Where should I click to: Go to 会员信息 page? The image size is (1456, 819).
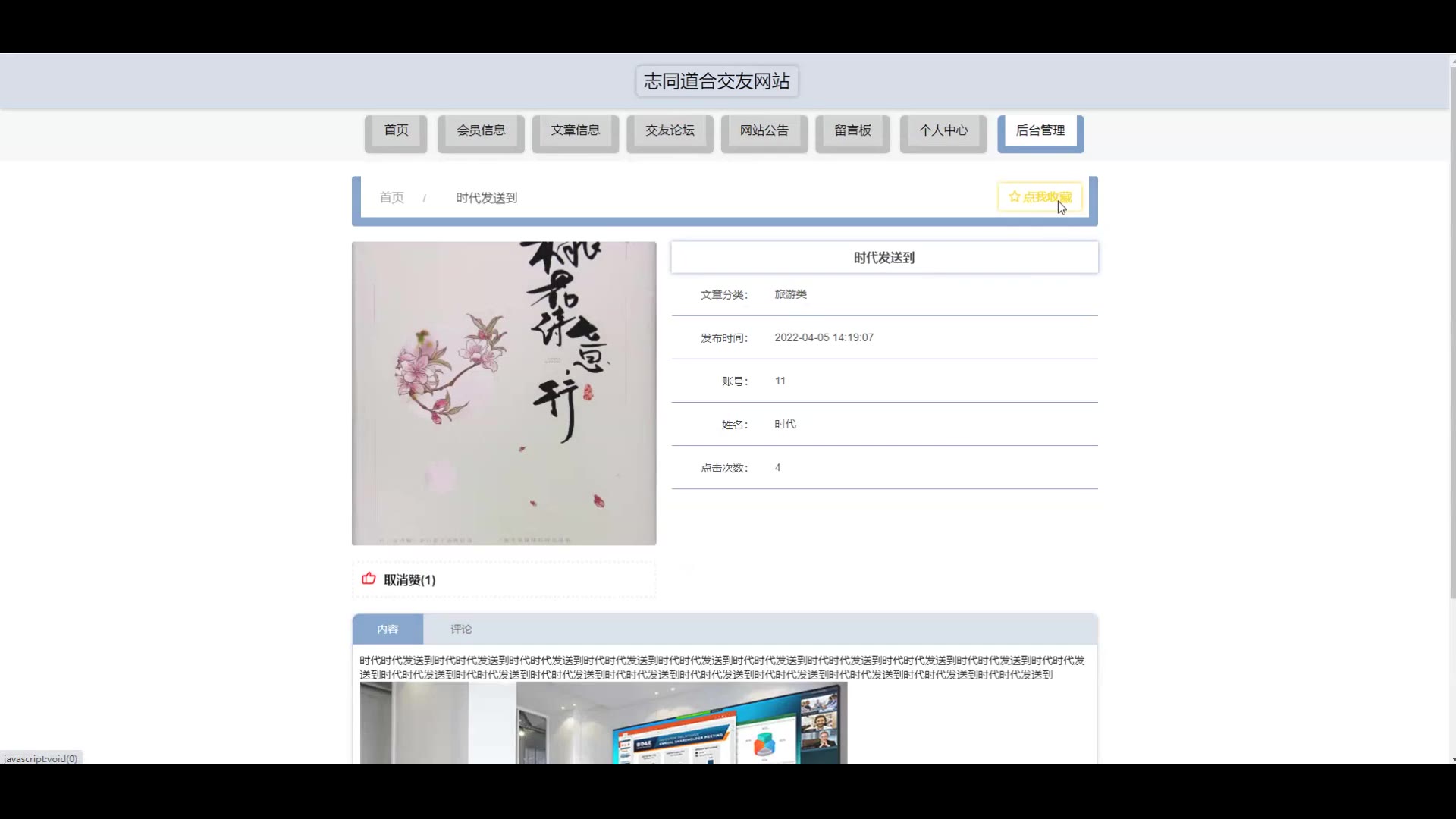pos(481,130)
